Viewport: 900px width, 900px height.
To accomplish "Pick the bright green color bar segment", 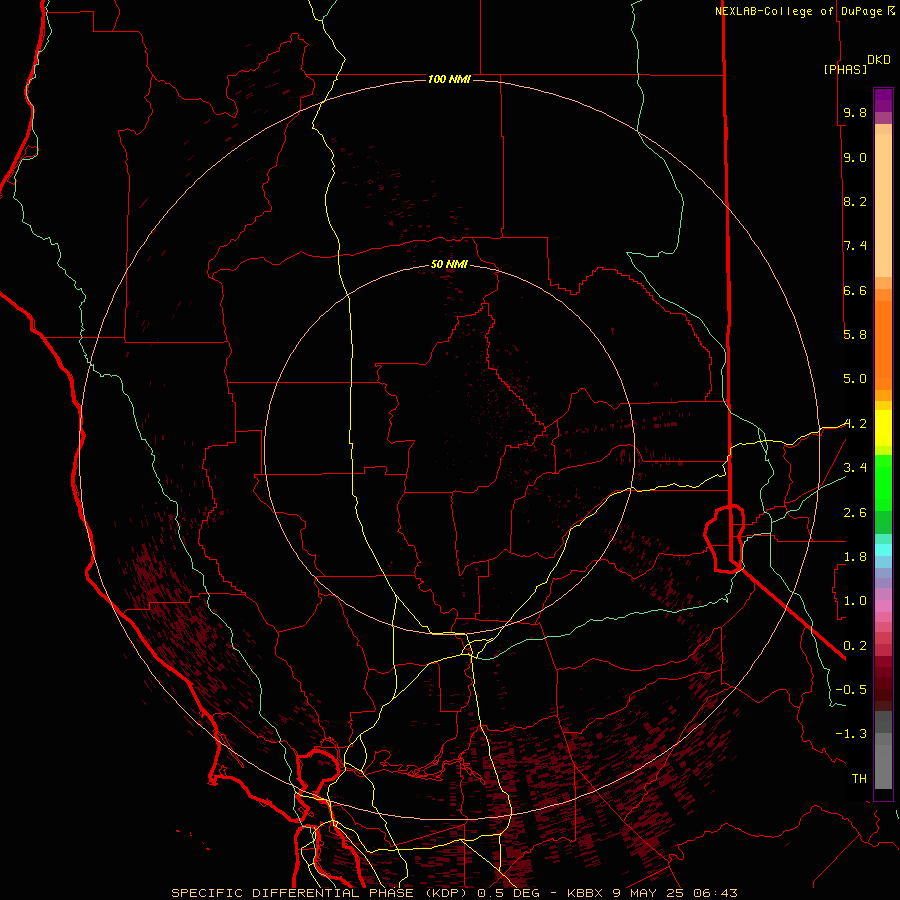I will [883, 483].
